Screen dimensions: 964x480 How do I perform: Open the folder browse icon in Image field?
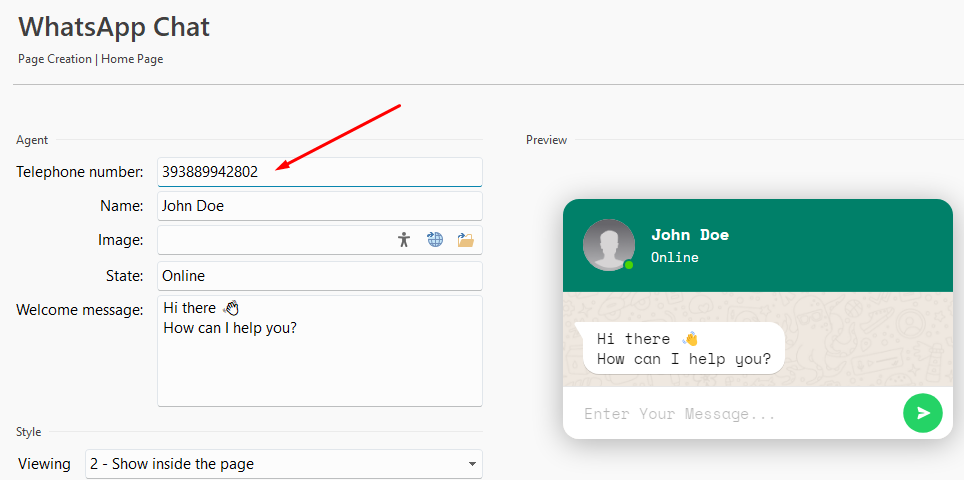(x=465, y=240)
